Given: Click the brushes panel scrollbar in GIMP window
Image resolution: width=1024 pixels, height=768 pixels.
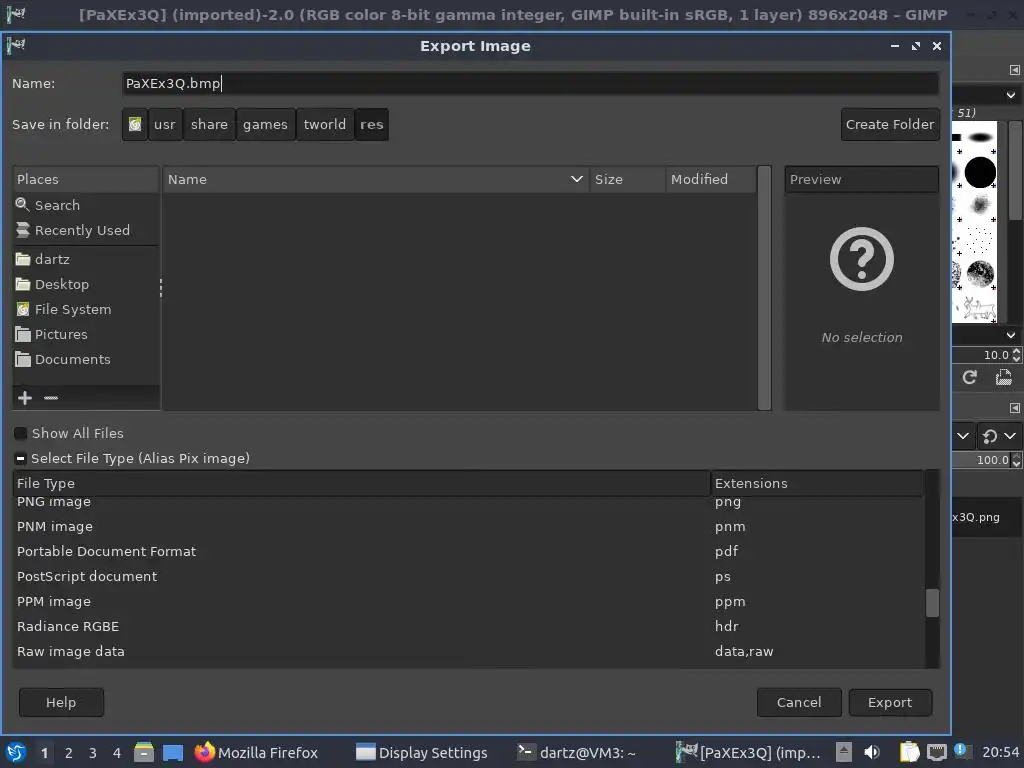Looking at the screenshot, I should pyautogui.click(x=1016, y=170).
